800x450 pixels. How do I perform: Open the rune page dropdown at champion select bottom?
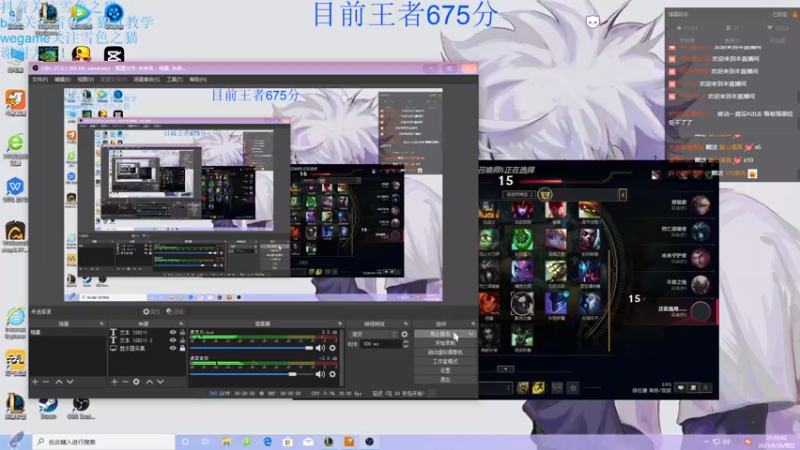click(496, 388)
